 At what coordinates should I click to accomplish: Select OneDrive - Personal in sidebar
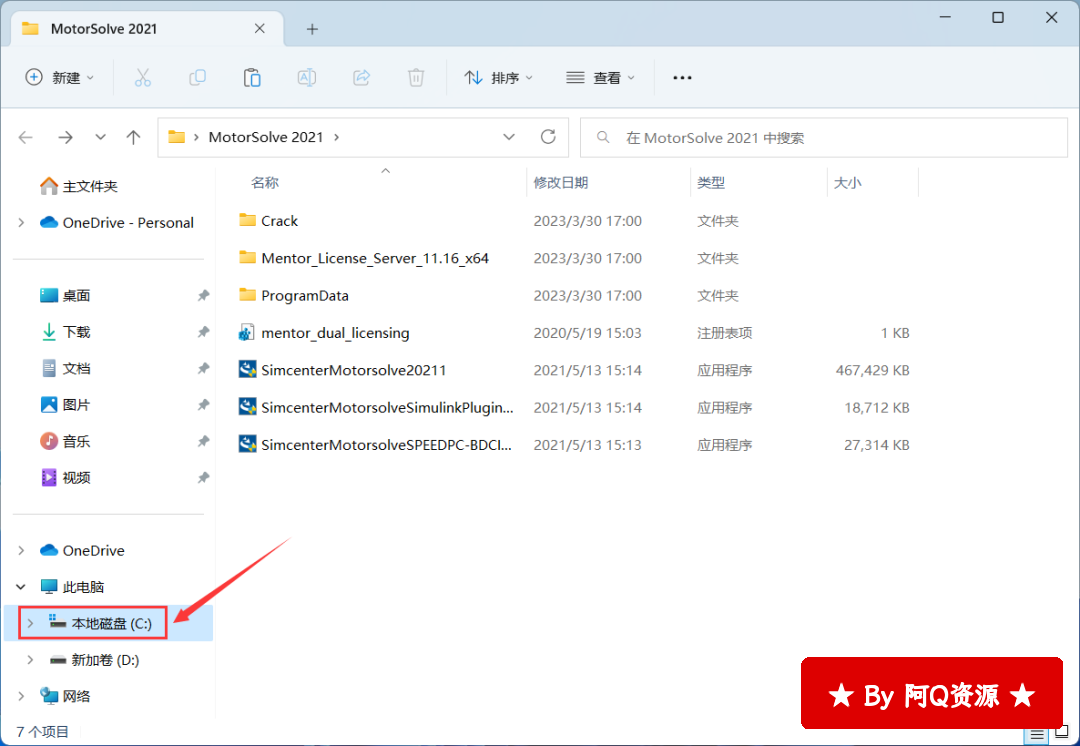tap(116, 222)
